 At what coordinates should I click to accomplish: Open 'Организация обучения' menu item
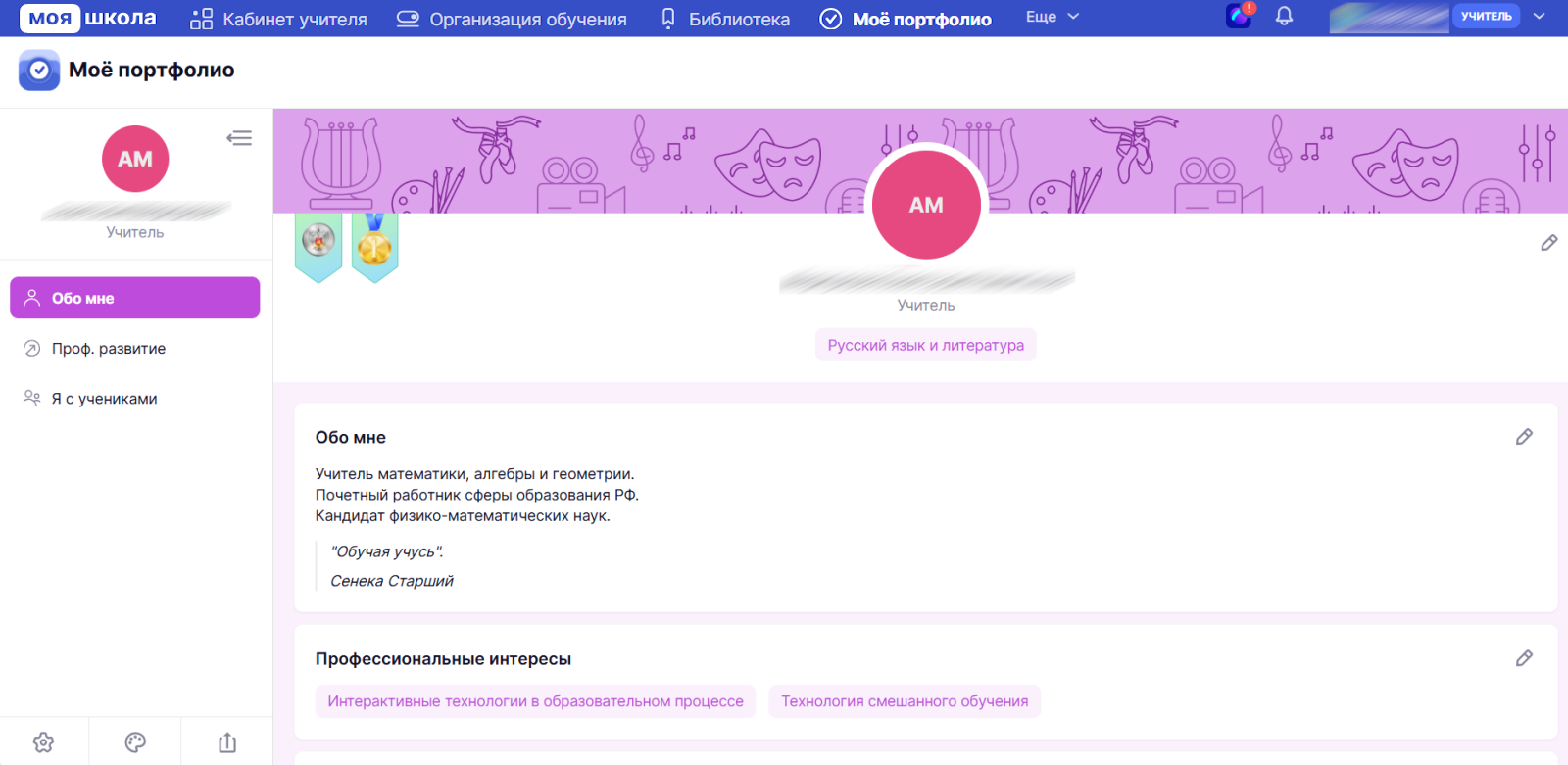coord(512,19)
